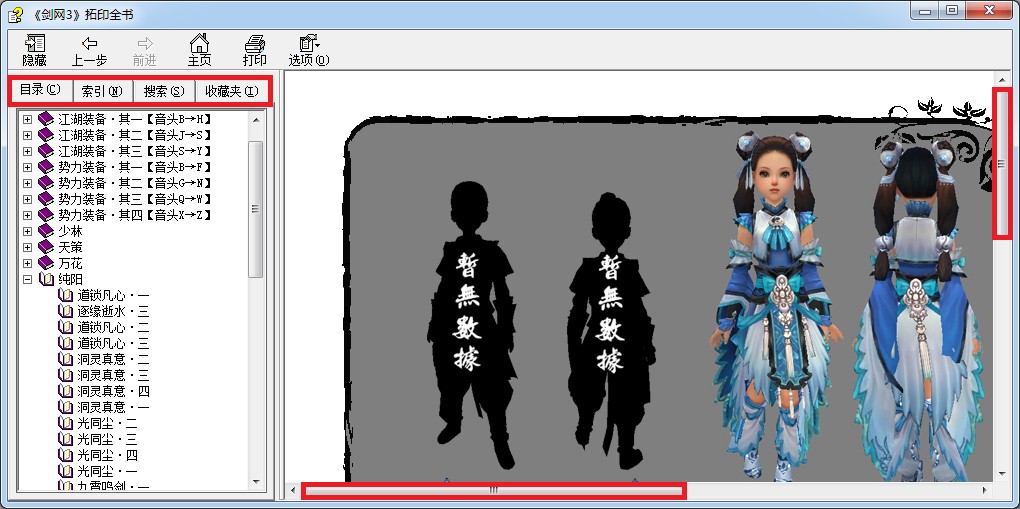
Task: Click the first 暫無數據 silhouette figure
Action: [471, 325]
